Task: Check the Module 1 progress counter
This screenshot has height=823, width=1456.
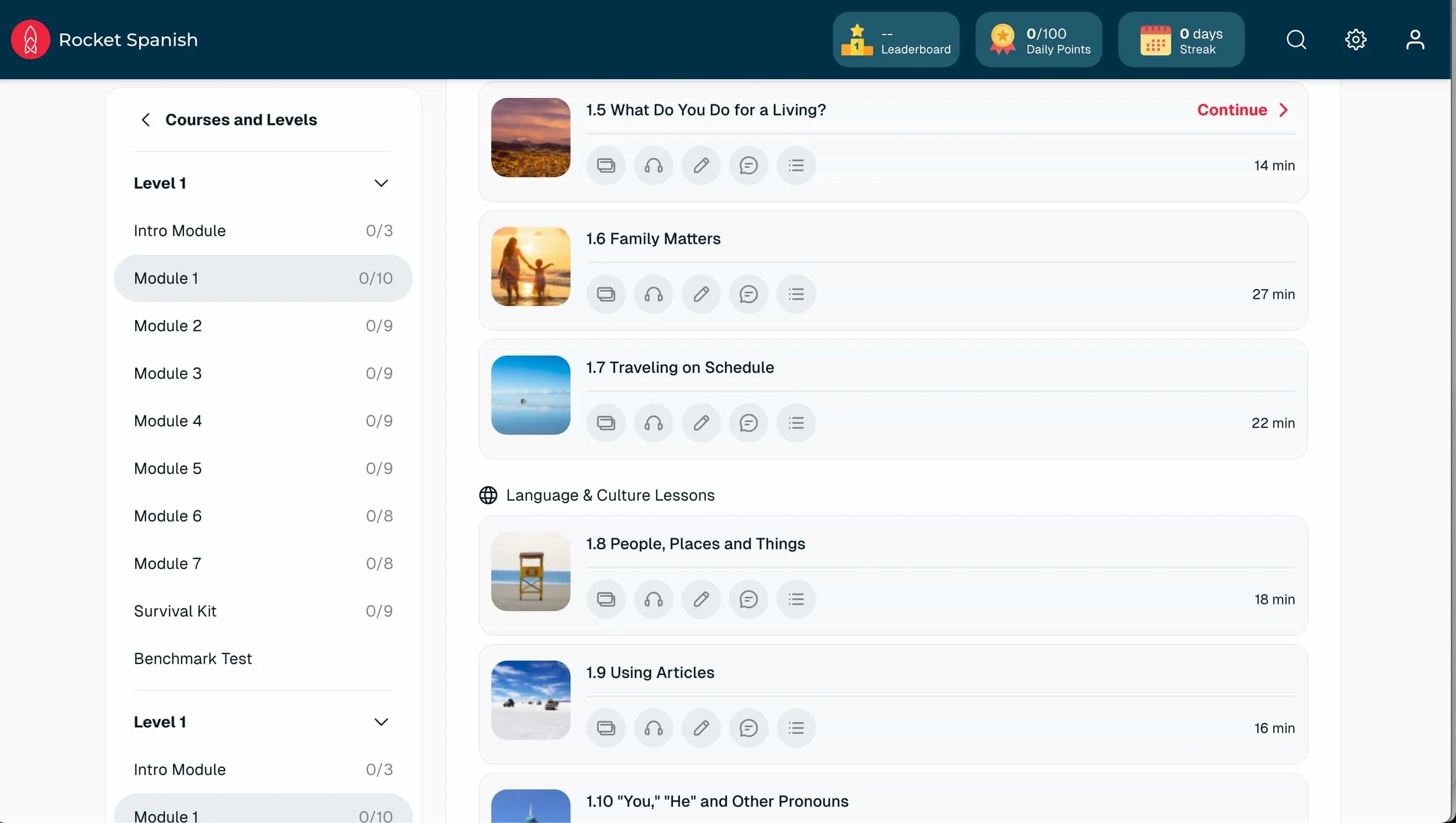Action: click(x=375, y=278)
